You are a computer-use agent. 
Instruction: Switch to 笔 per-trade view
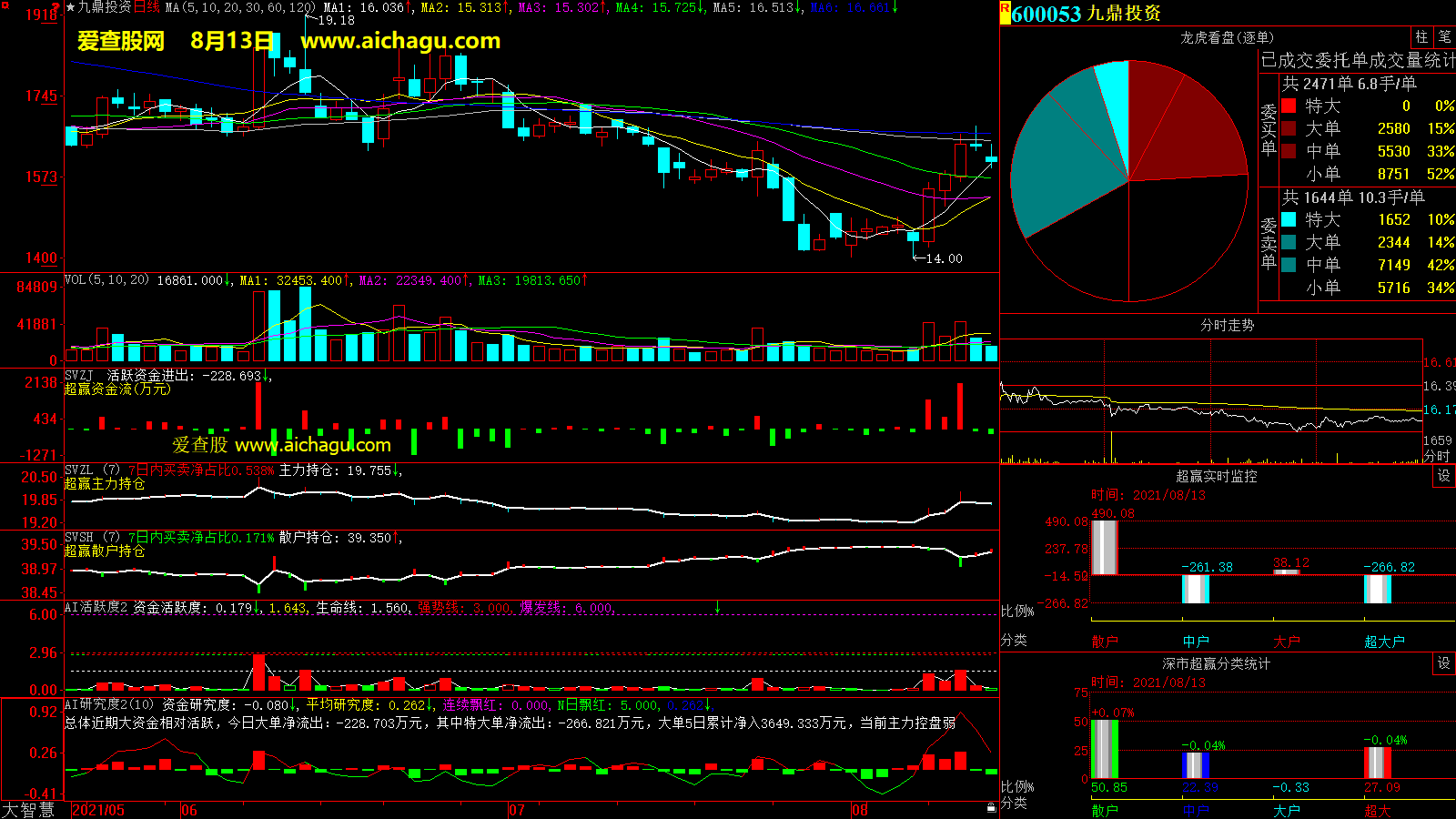point(1444,37)
